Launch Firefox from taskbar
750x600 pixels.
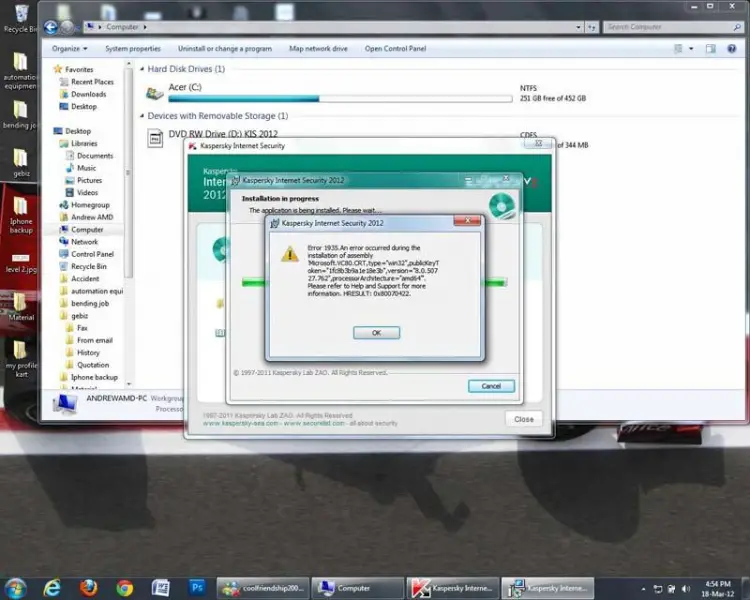tap(88, 588)
